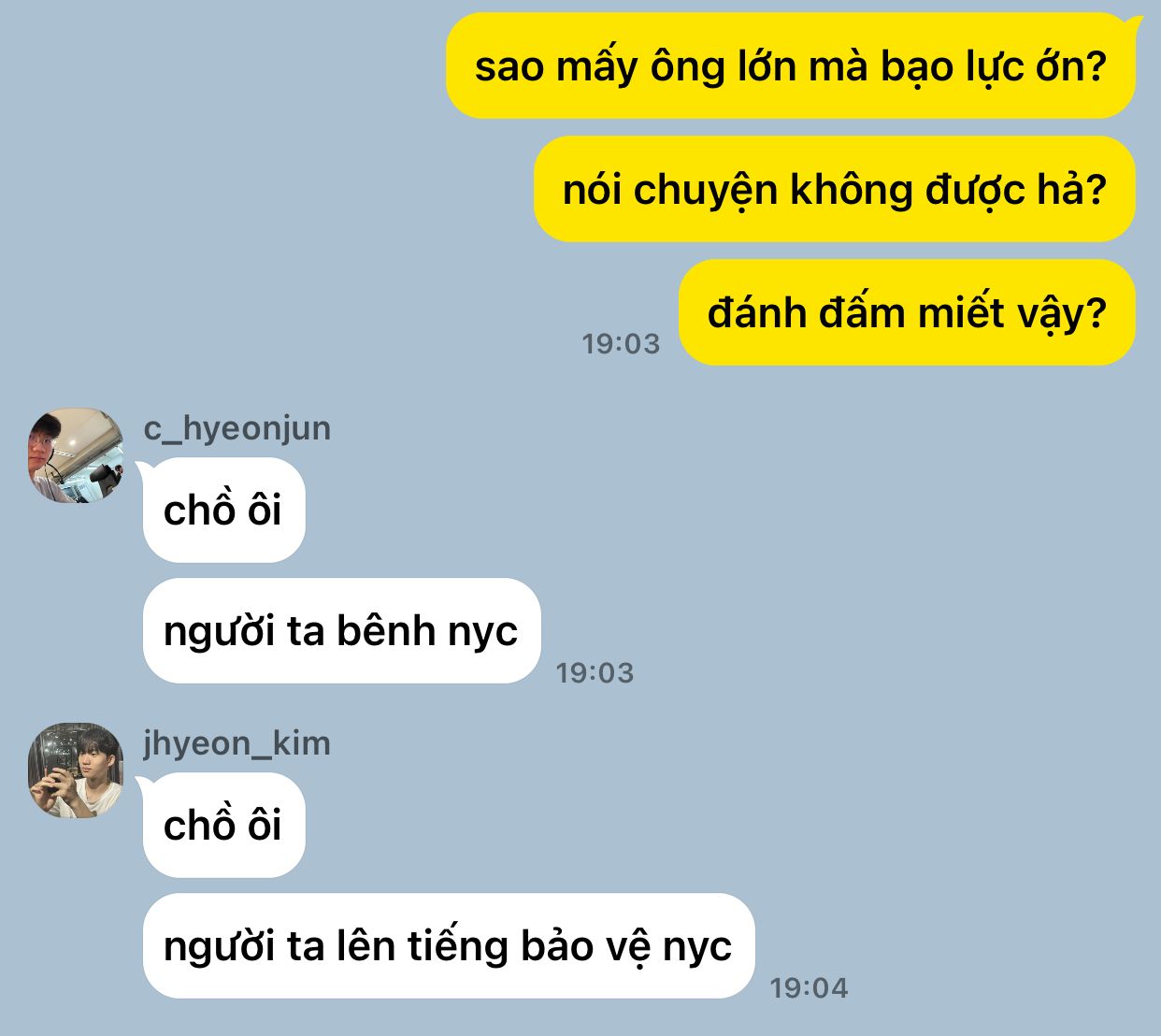
Task: Tap the "người ta bênh nyc" message
Action: tap(341, 630)
